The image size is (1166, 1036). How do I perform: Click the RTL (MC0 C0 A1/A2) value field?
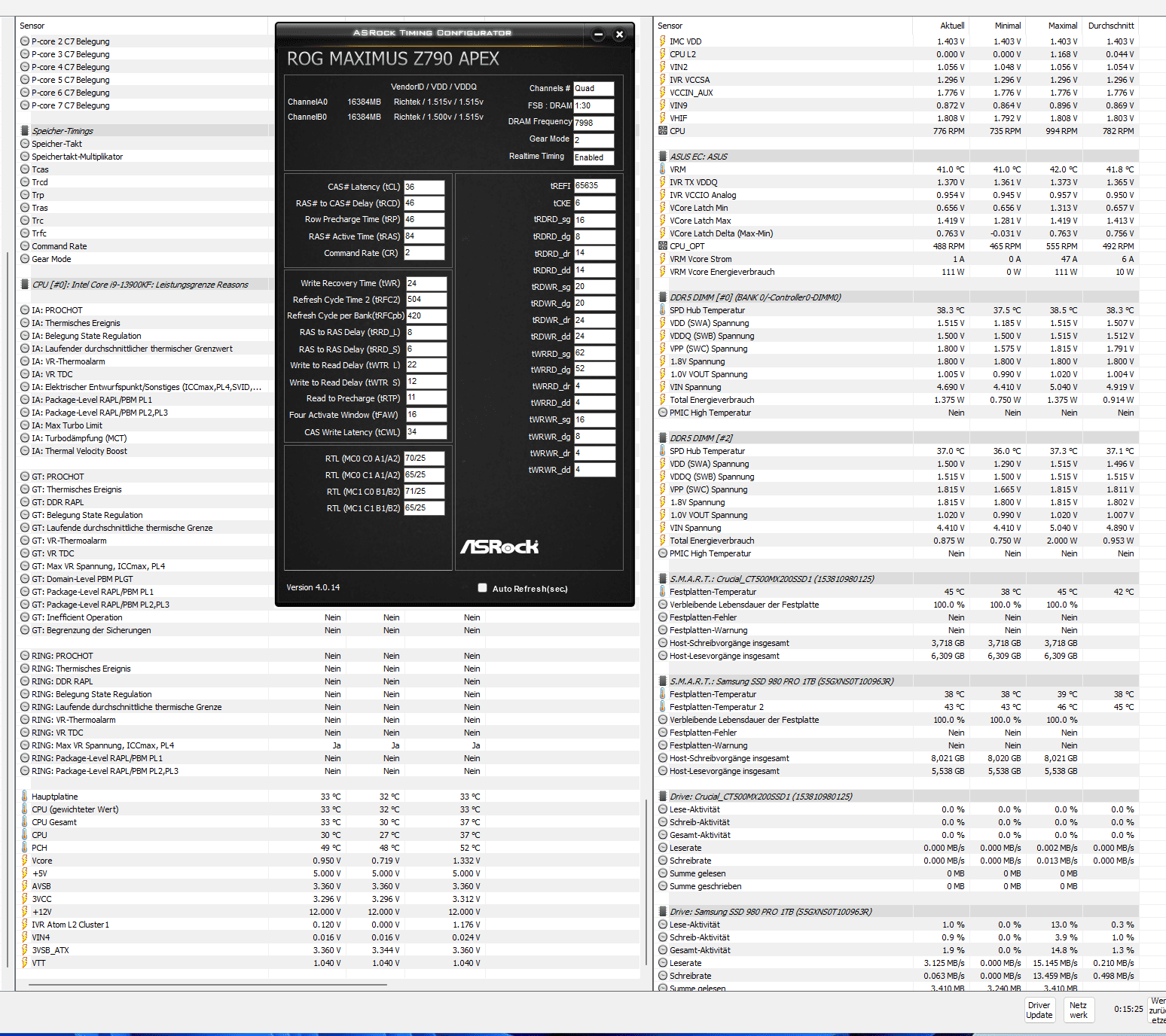click(424, 458)
